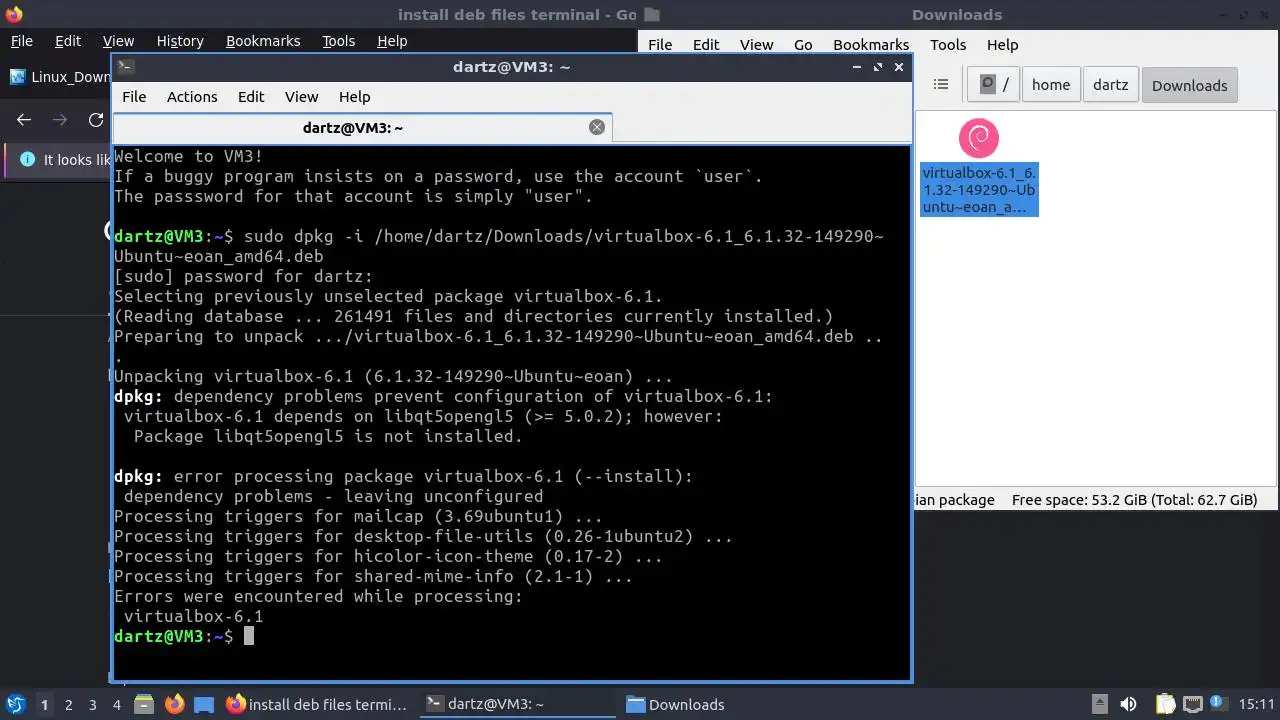Close the dartz@VM3 terminal tab

(x=597, y=127)
